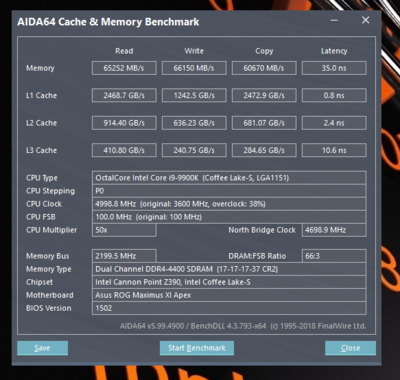Click the North Bridge Clock 4698.9 MHz field
The image size is (400, 380).
click(334, 230)
